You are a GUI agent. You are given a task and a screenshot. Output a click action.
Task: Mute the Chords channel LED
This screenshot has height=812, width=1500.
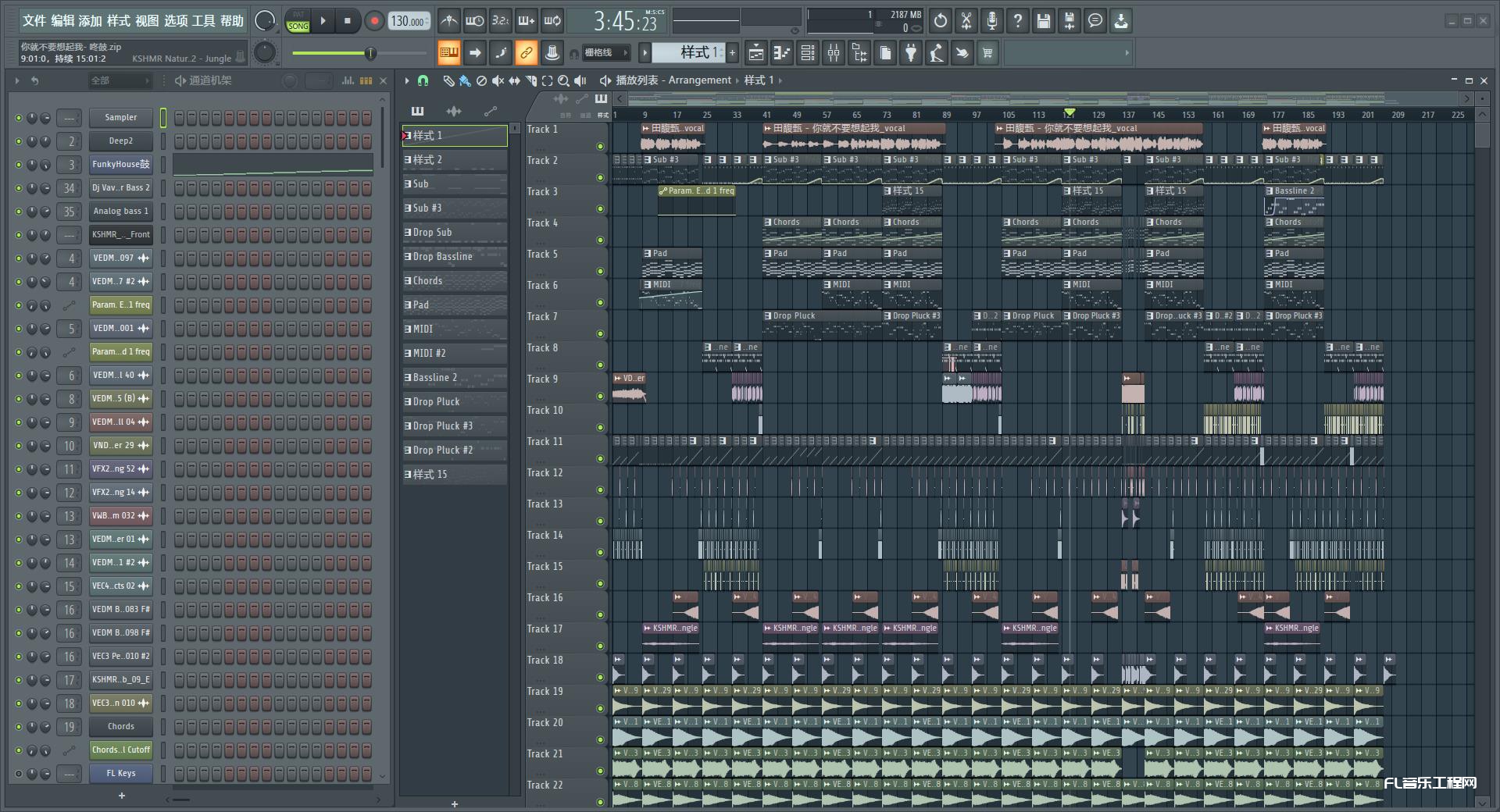[x=19, y=727]
